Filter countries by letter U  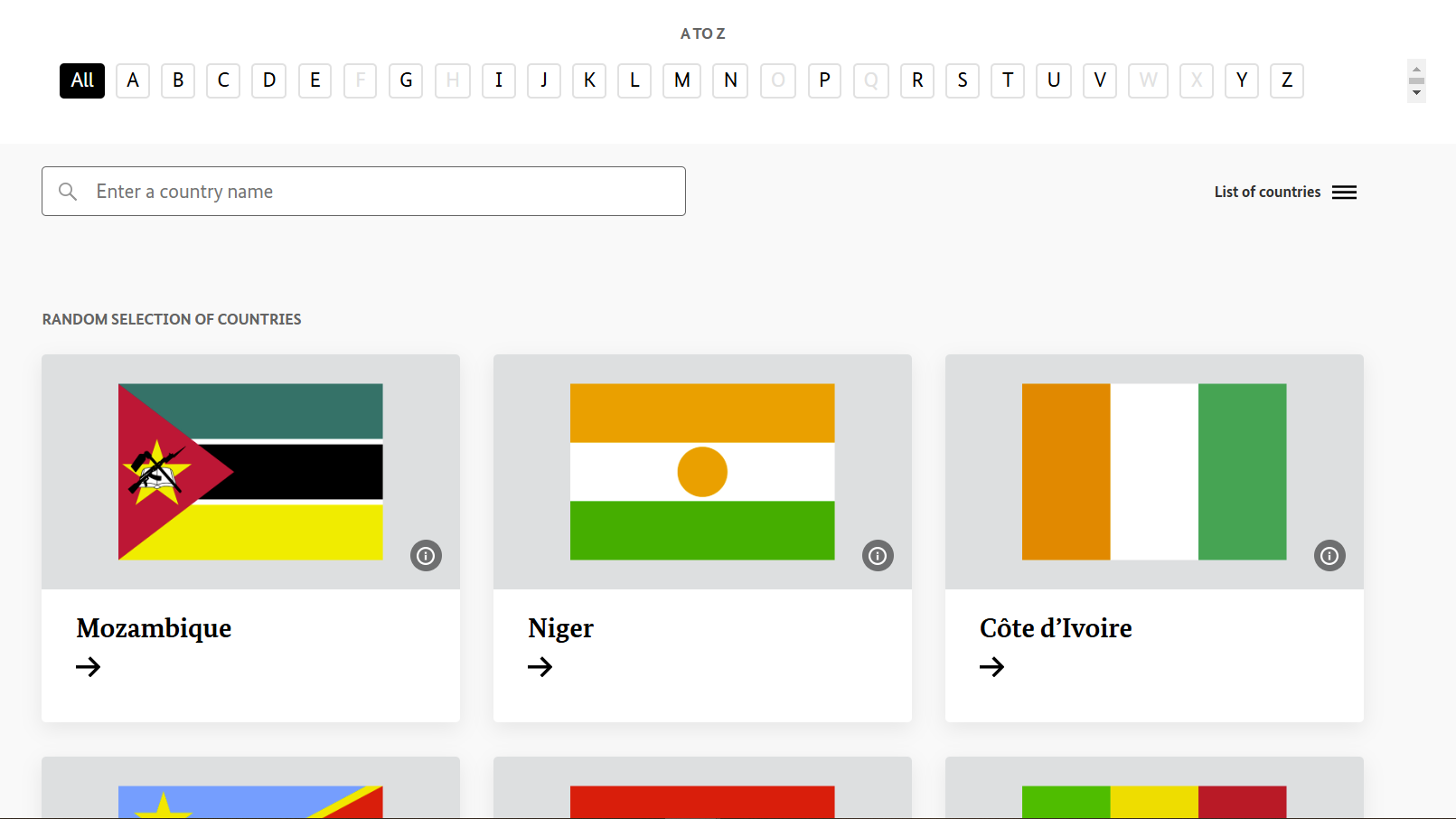[x=1054, y=80]
